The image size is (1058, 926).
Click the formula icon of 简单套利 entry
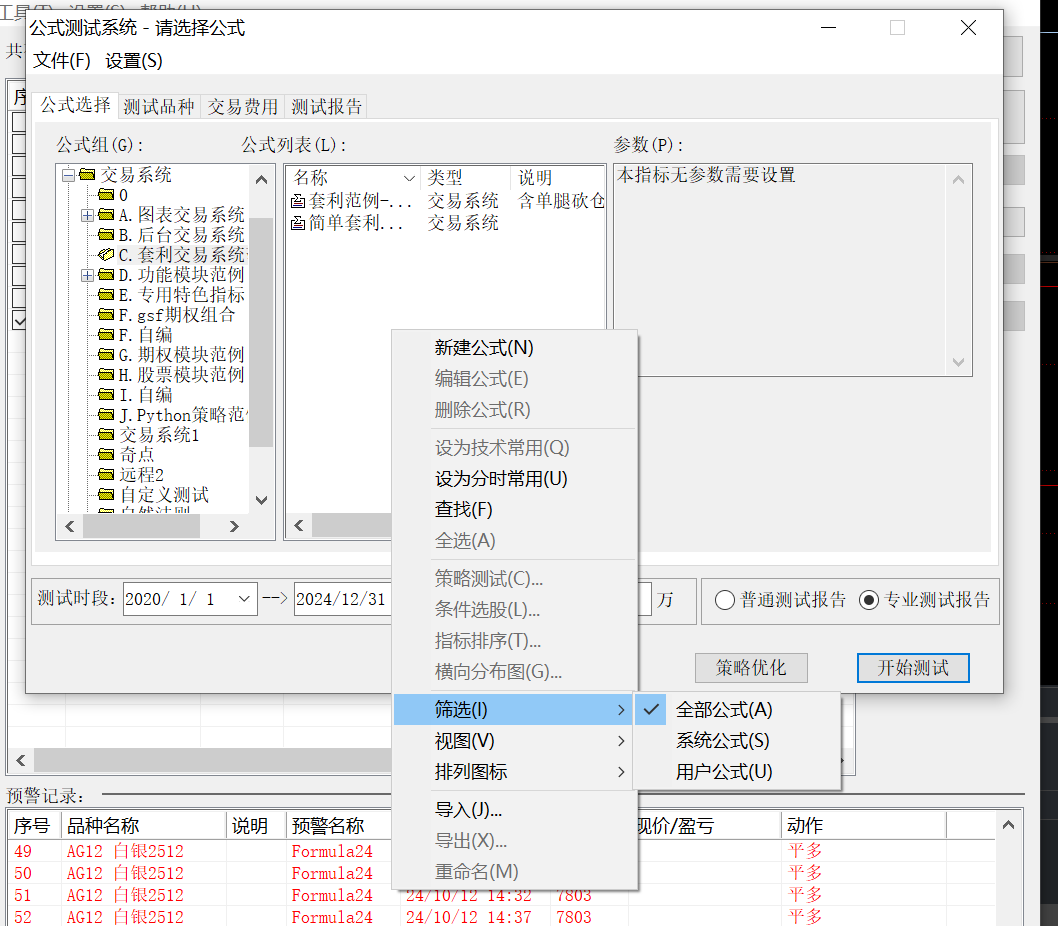[298, 223]
